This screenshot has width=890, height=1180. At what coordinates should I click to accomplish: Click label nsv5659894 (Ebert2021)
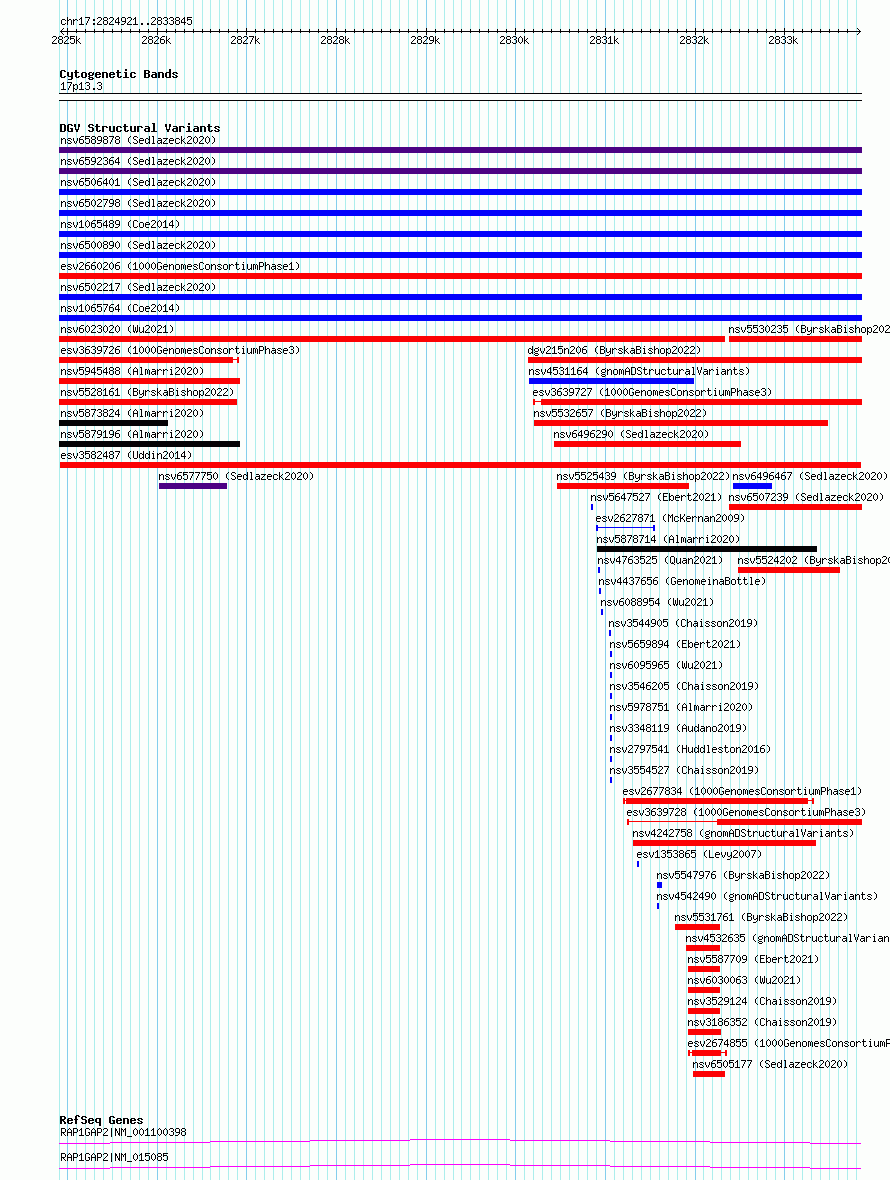[675, 646]
